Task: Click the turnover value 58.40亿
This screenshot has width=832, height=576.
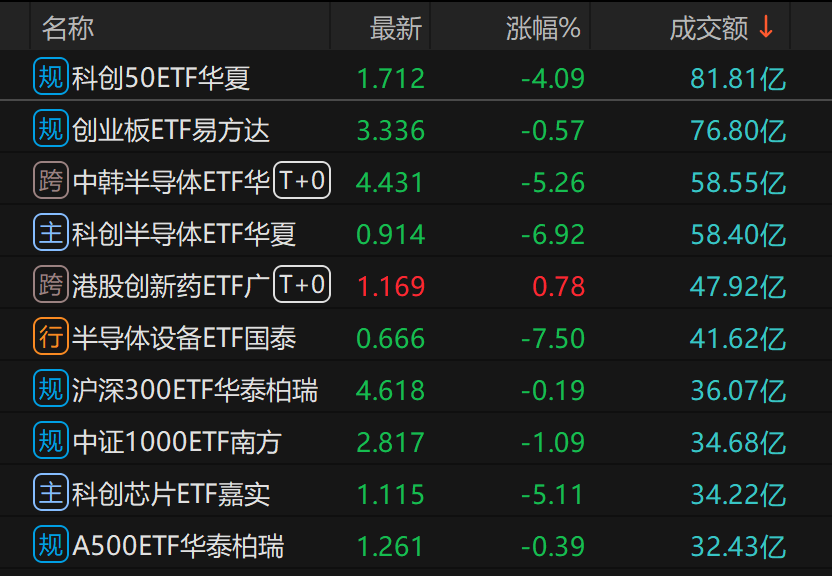Action: point(738,234)
